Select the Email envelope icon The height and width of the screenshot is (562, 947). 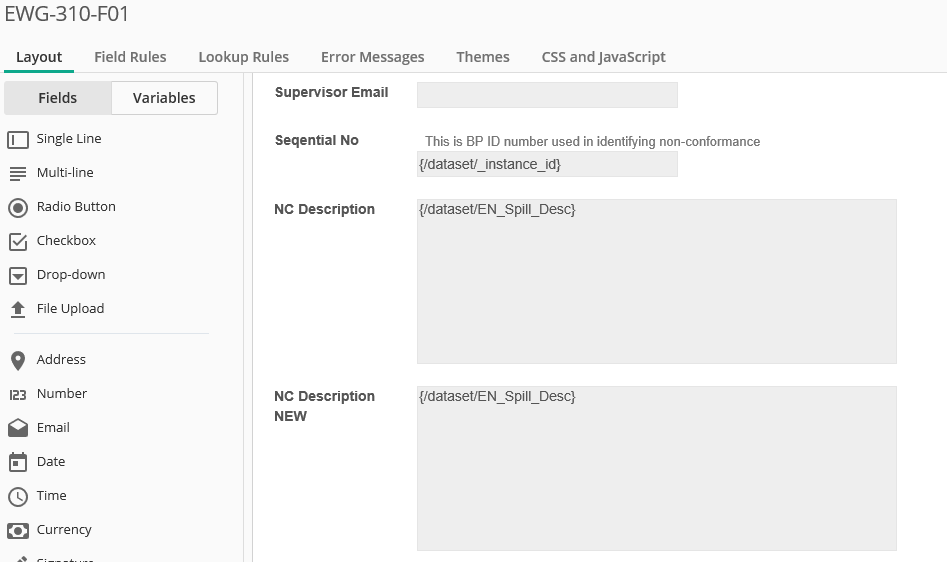point(18,428)
